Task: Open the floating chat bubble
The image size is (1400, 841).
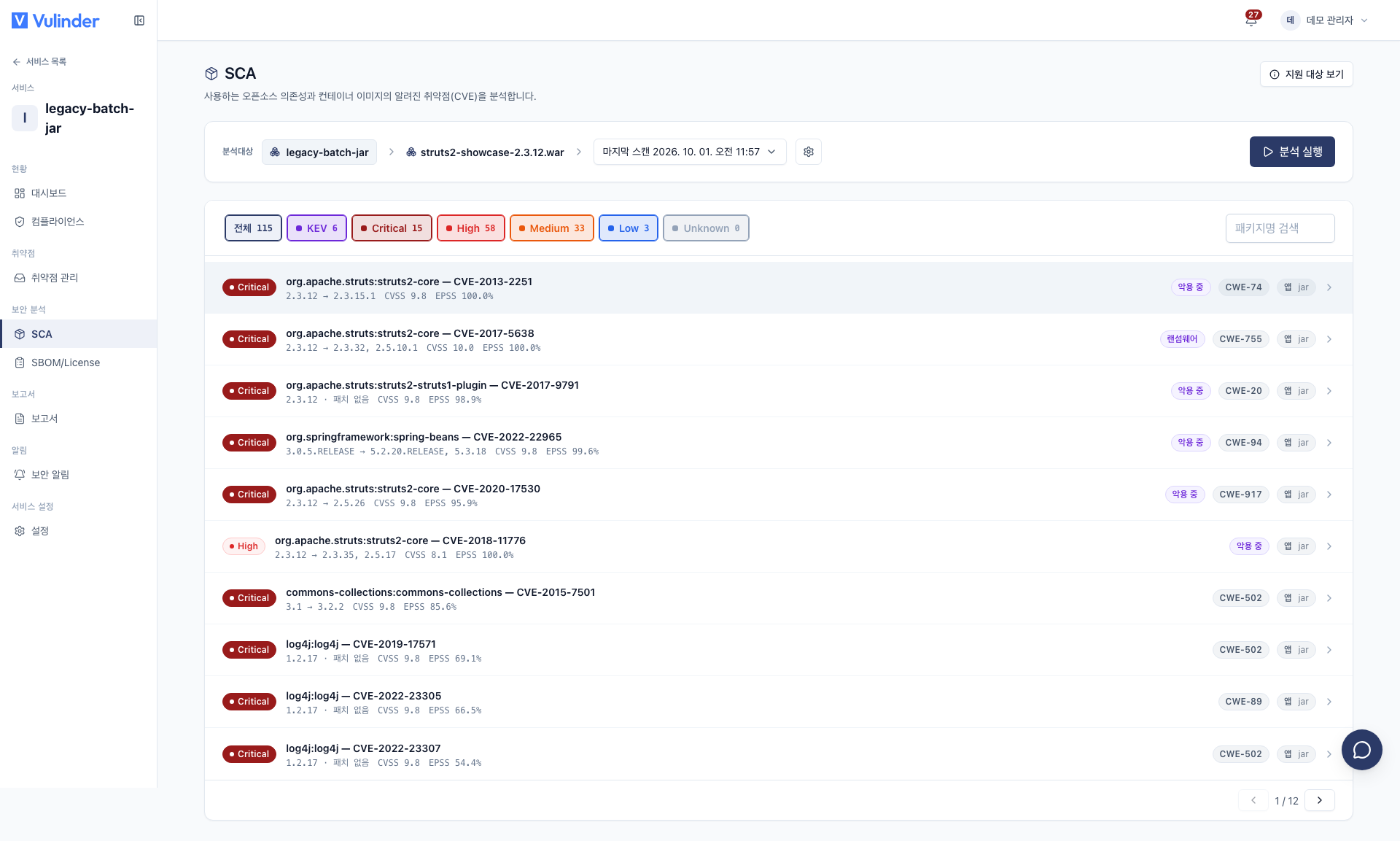Action: (1361, 750)
